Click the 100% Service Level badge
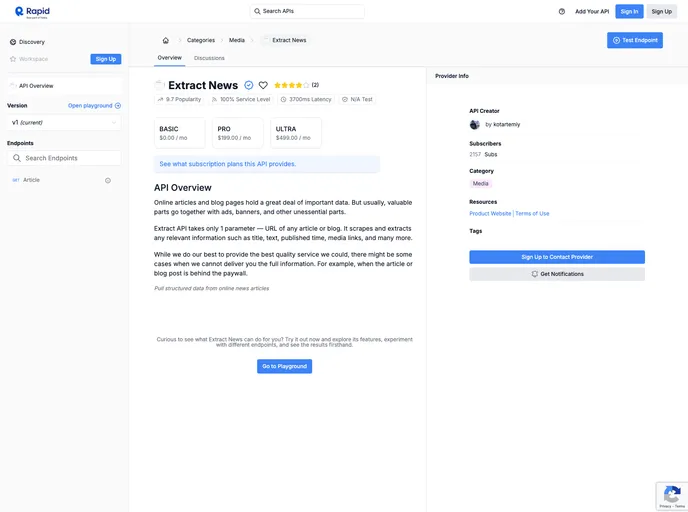Viewport: 688px width, 512px height. click(x=240, y=100)
